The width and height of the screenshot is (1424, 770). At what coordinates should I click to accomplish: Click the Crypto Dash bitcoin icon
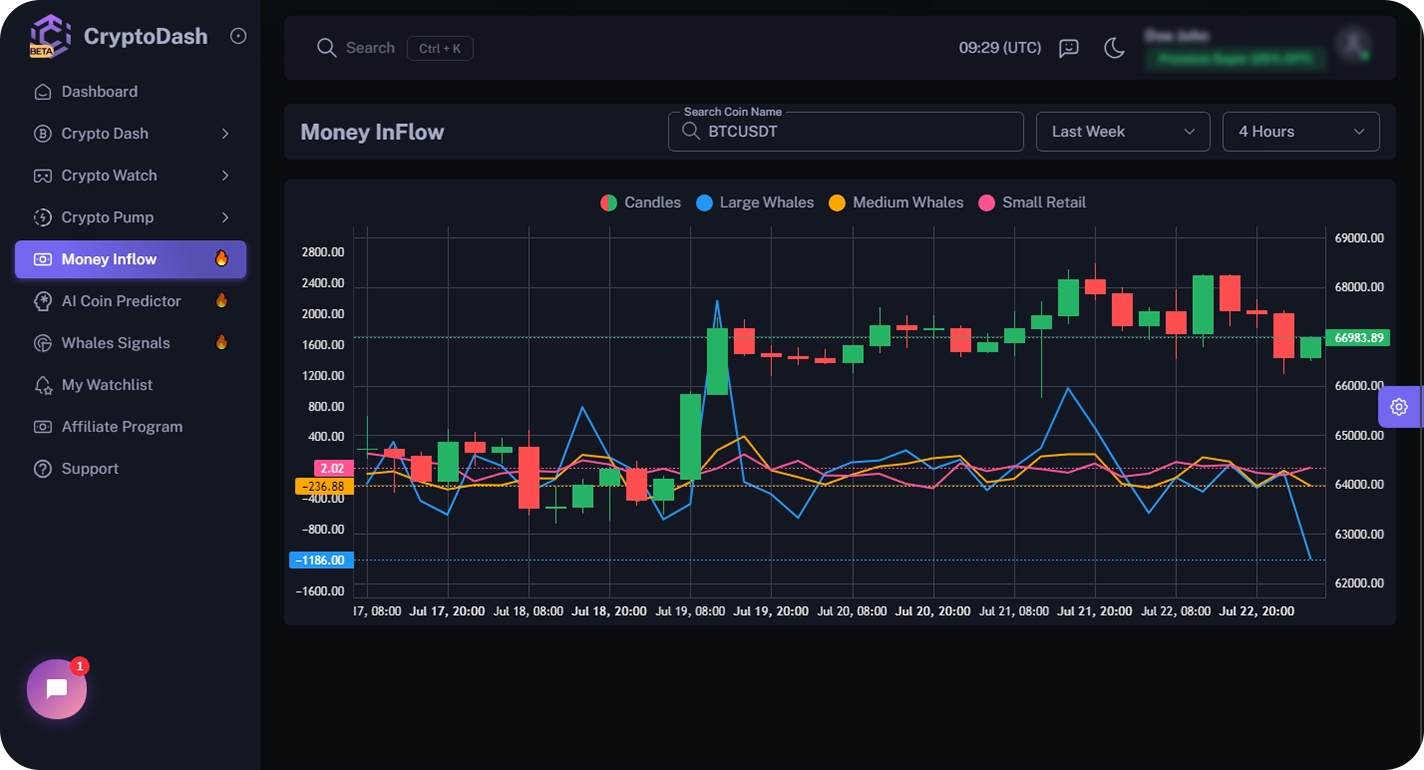pos(42,134)
